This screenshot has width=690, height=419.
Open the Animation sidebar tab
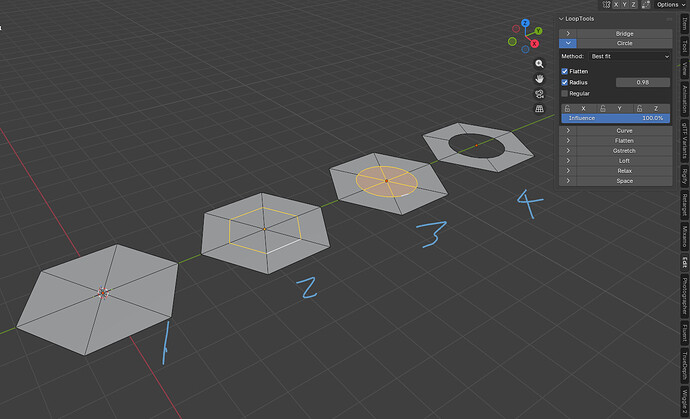click(684, 99)
